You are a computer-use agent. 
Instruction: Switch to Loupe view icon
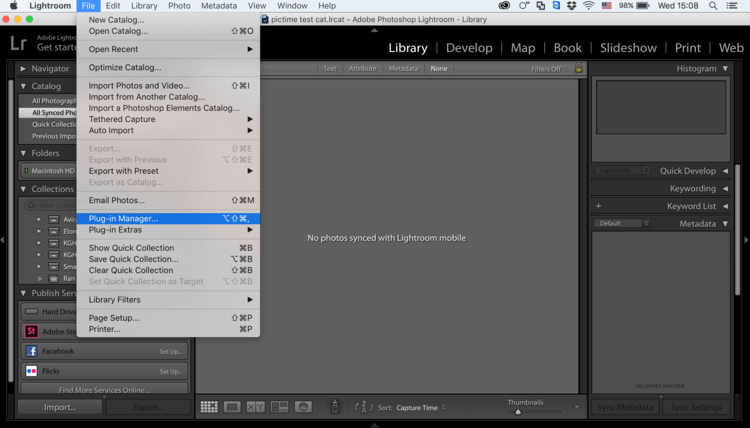232,407
